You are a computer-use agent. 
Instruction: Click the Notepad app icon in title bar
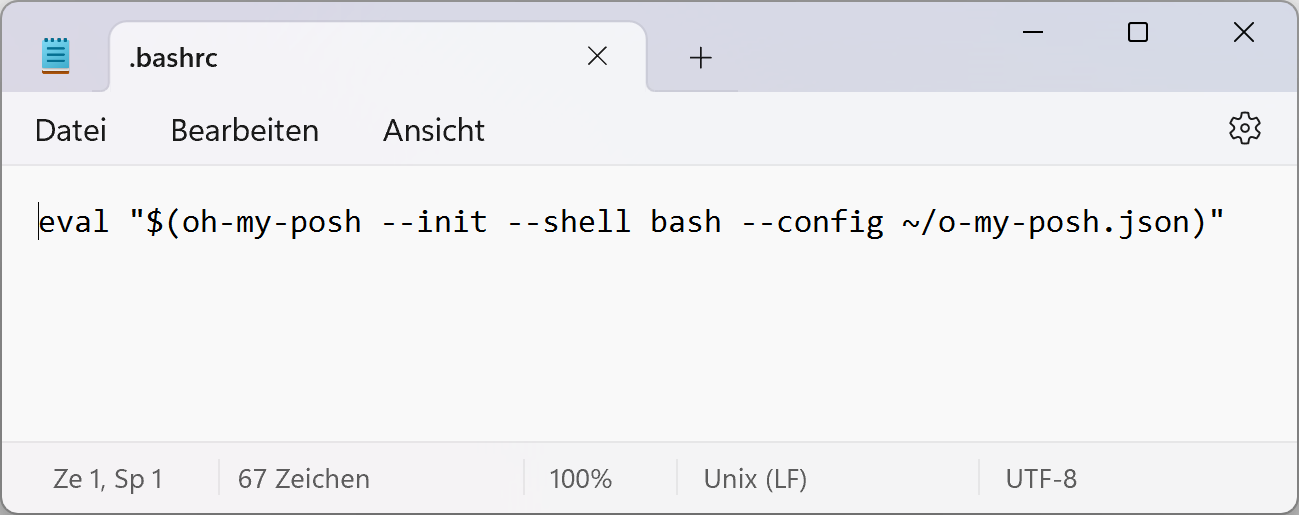point(56,56)
